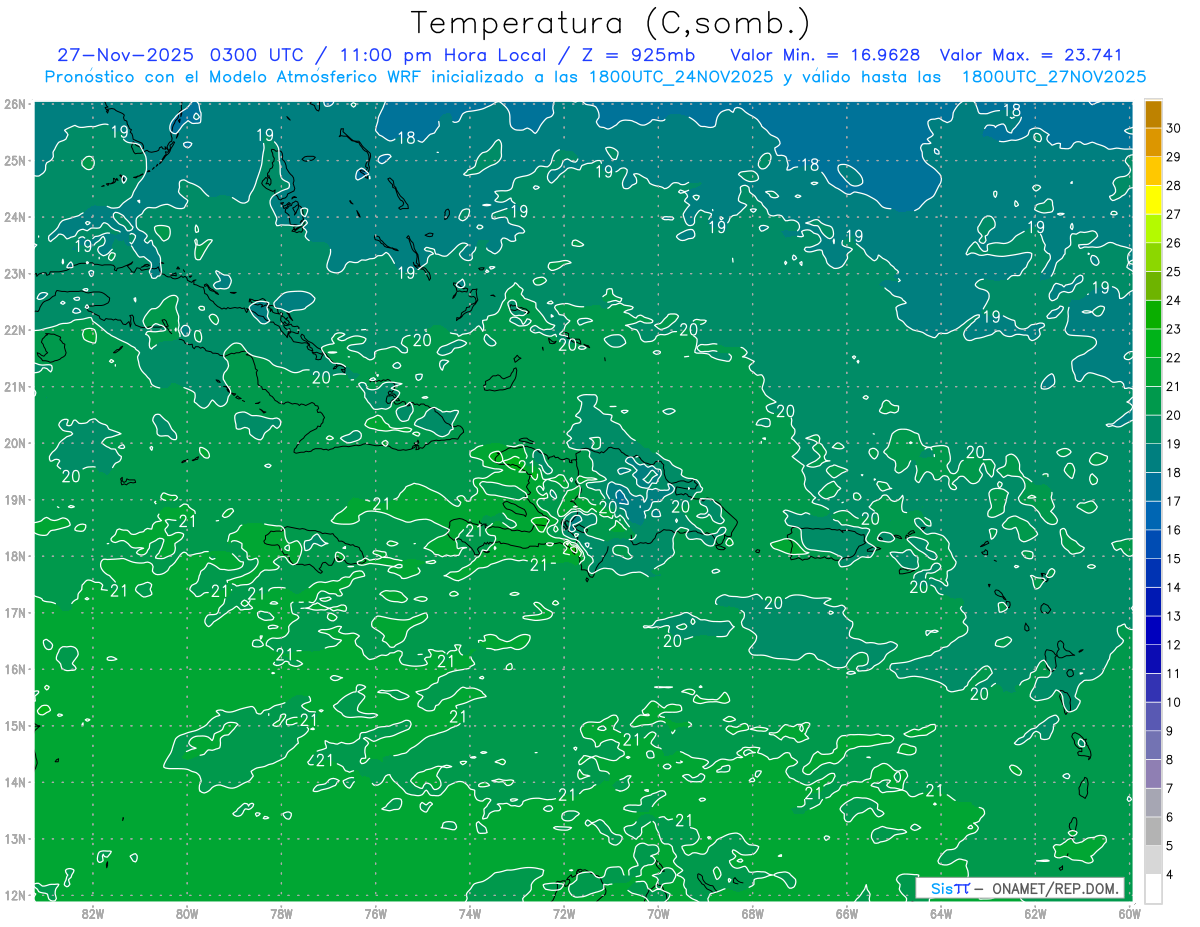The width and height of the screenshot is (1200, 927).
Task: Select "Valor Min. = 16.9628" in the header
Action: point(826,55)
